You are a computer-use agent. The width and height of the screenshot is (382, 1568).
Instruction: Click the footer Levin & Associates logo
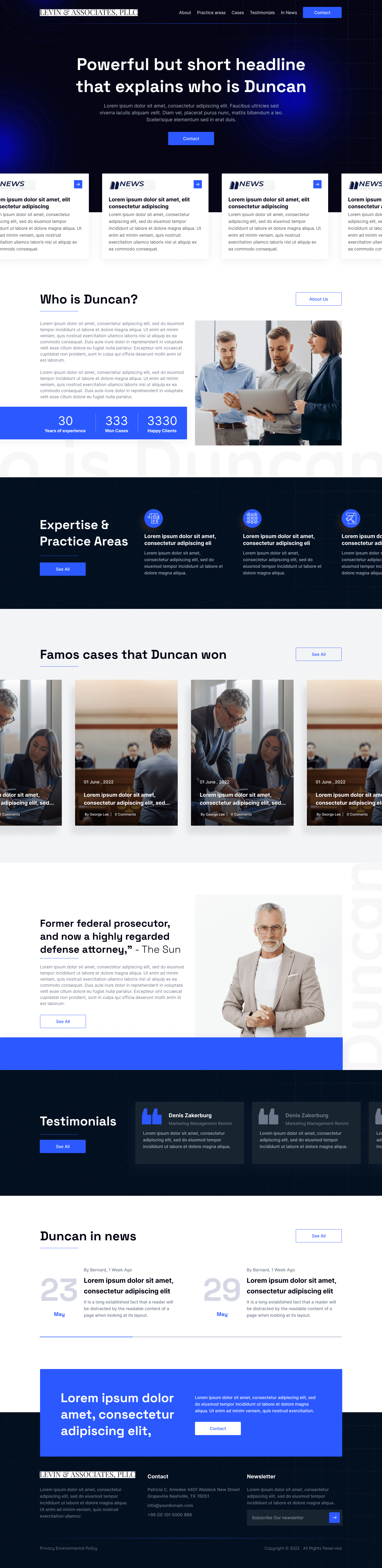(88, 1474)
